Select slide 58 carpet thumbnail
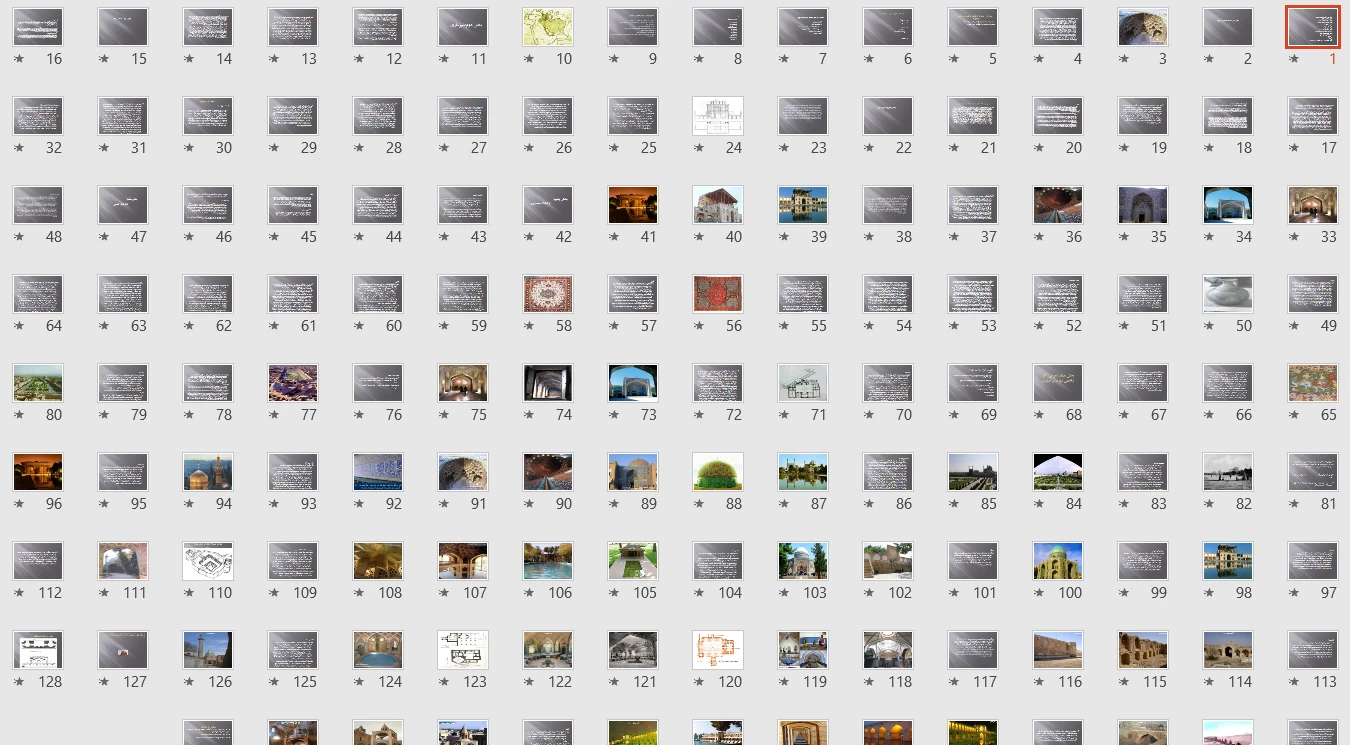The width and height of the screenshot is (1350, 745). [x=548, y=294]
